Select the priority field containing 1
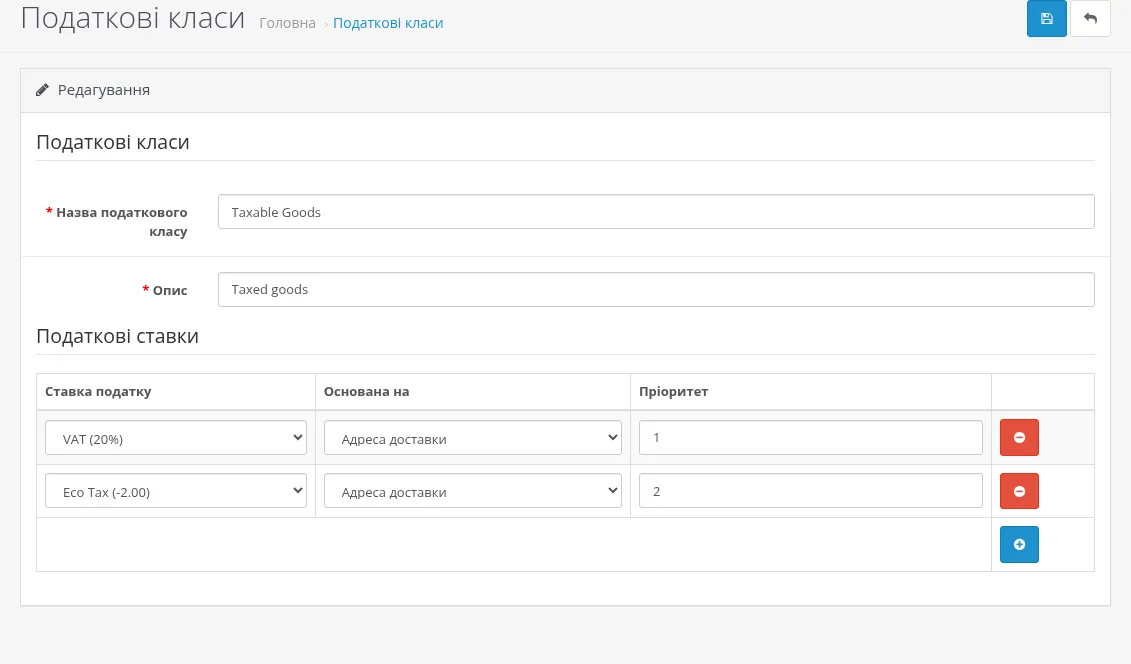1131x664 pixels. point(811,438)
